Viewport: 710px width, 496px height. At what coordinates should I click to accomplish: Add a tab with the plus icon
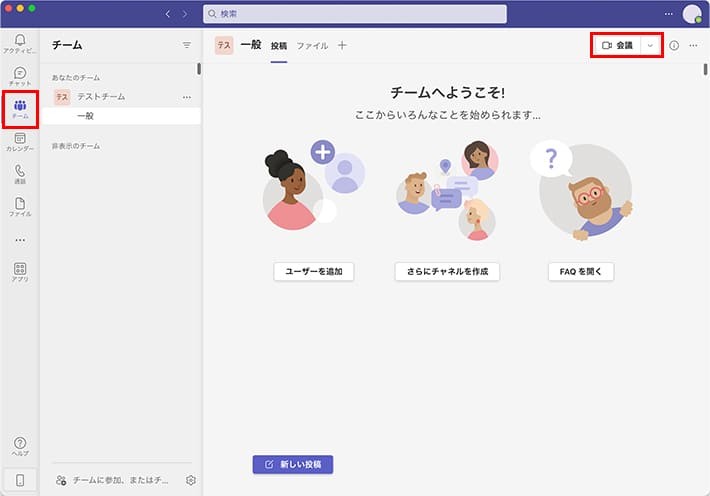[342, 45]
